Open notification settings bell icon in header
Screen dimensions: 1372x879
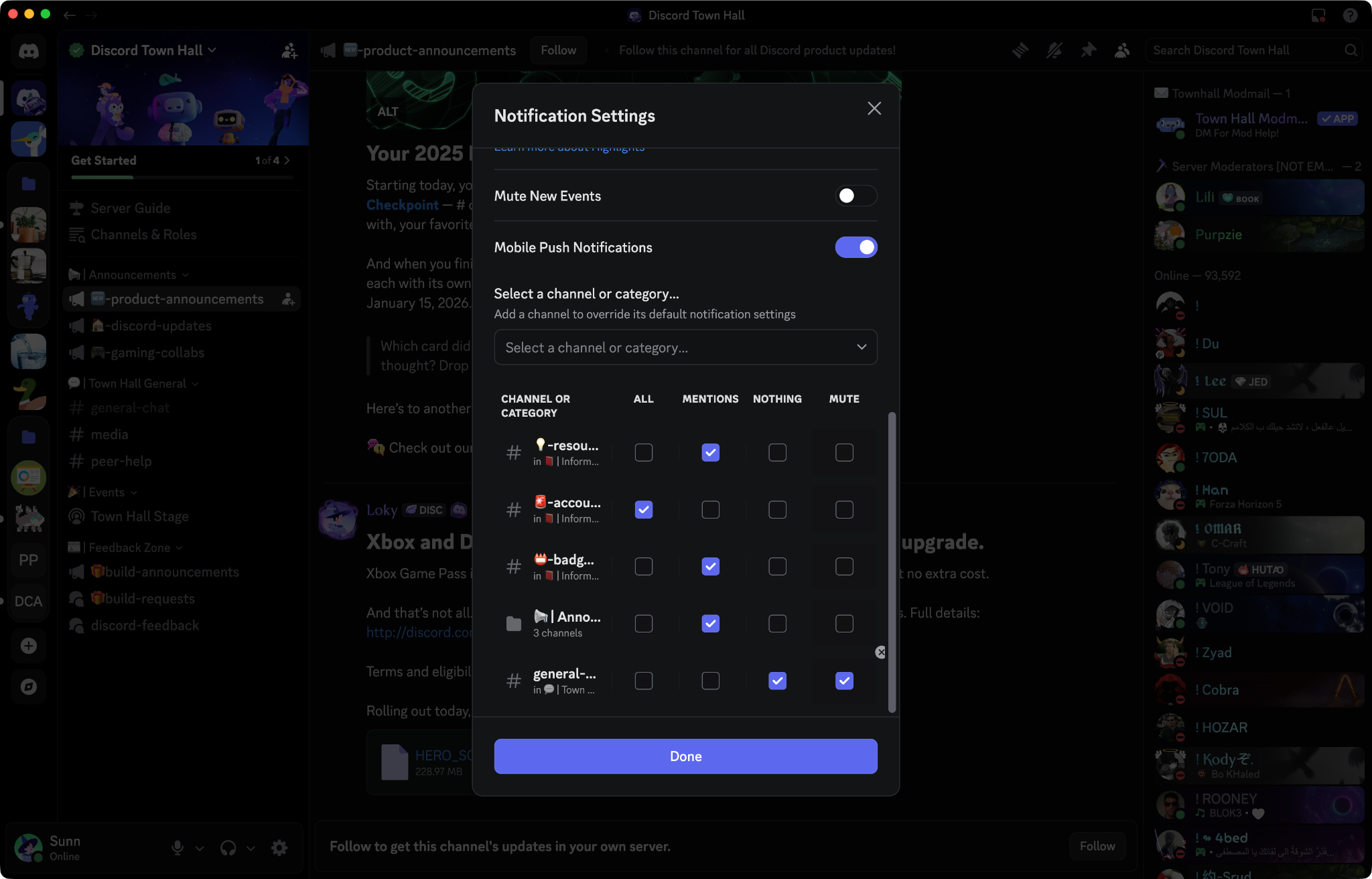click(x=1054, y=50)
